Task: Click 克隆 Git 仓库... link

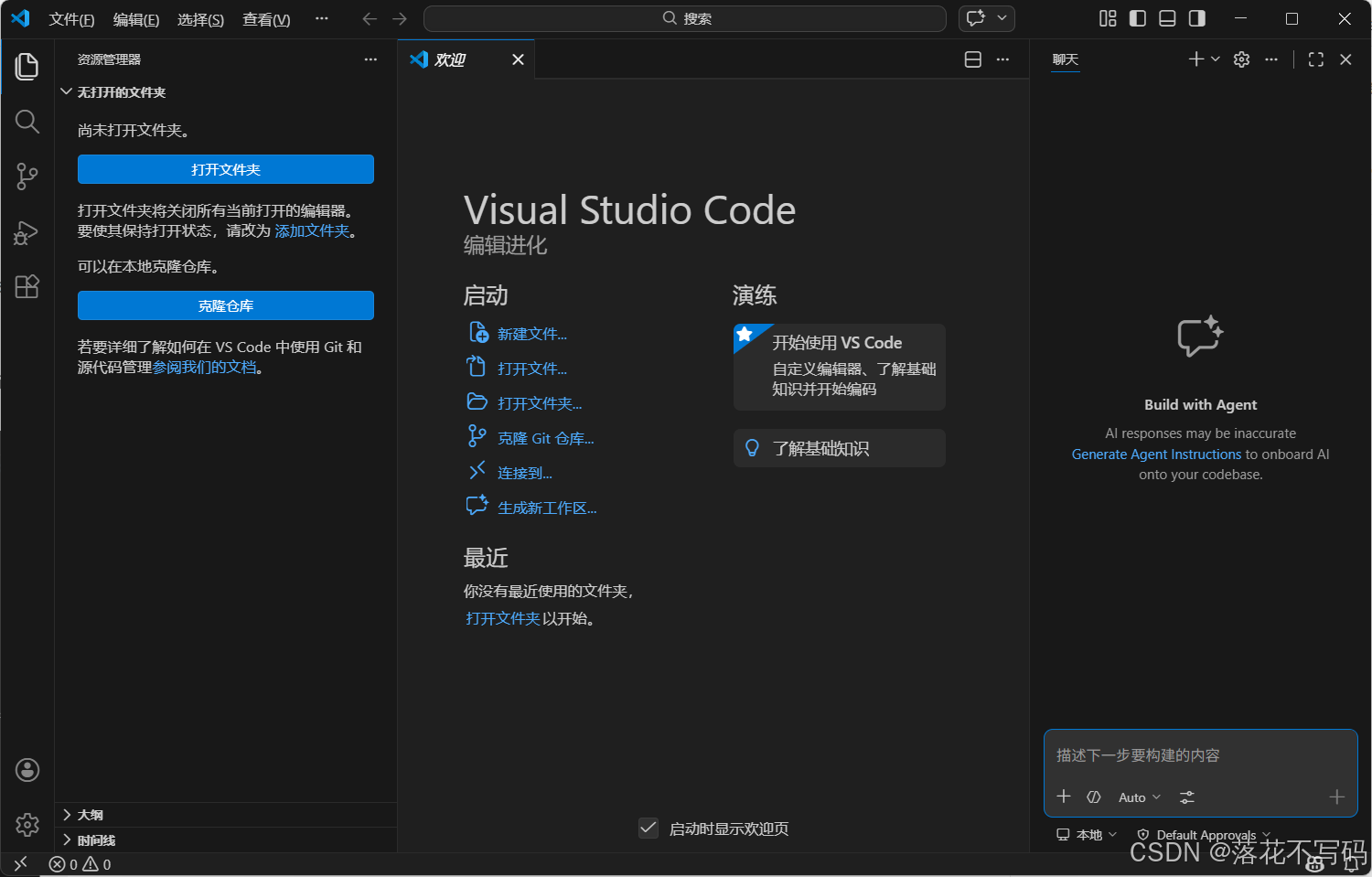Action: (545, 438)
